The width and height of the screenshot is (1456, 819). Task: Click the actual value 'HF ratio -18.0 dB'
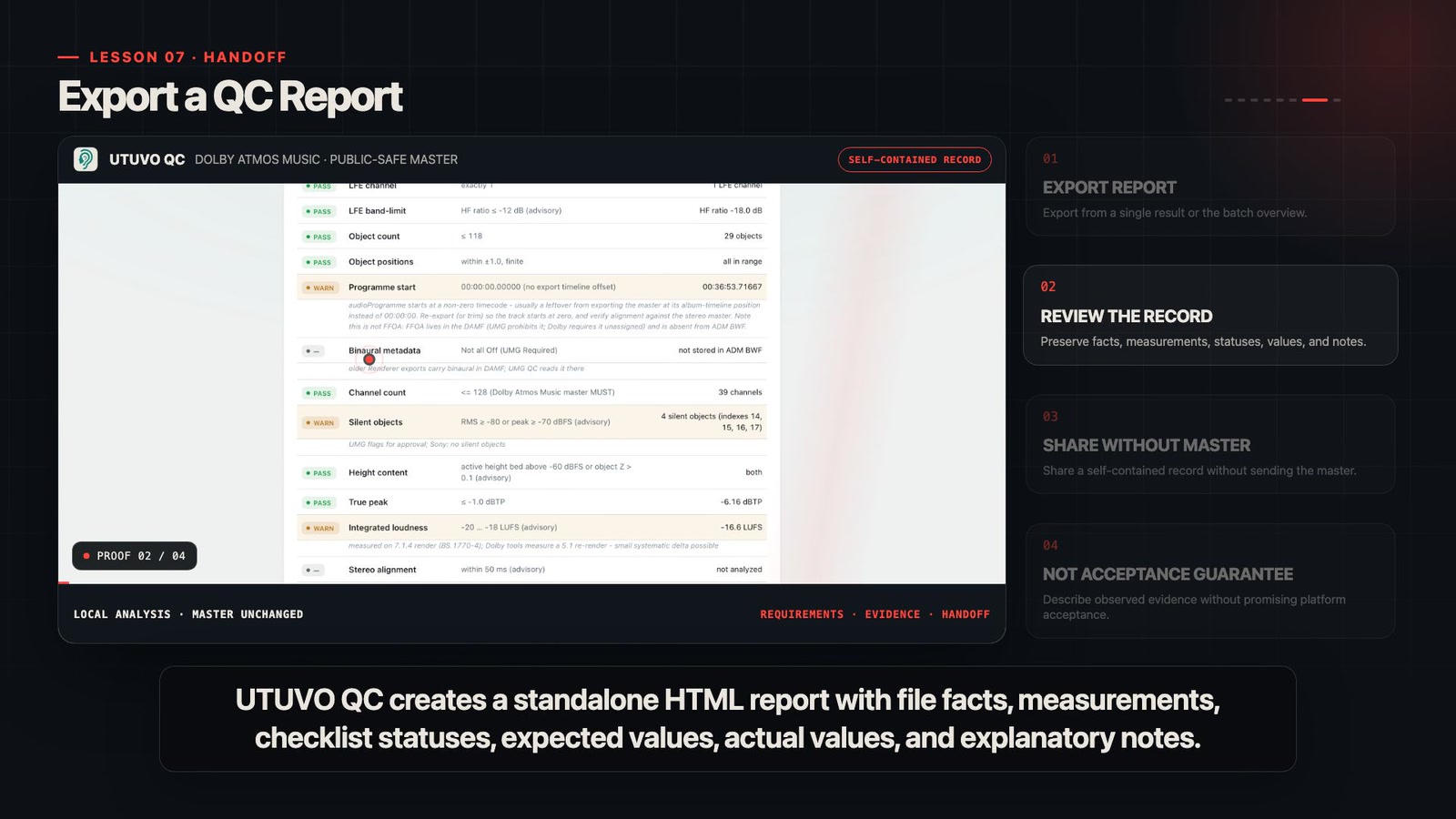click(x=731, y=211)
